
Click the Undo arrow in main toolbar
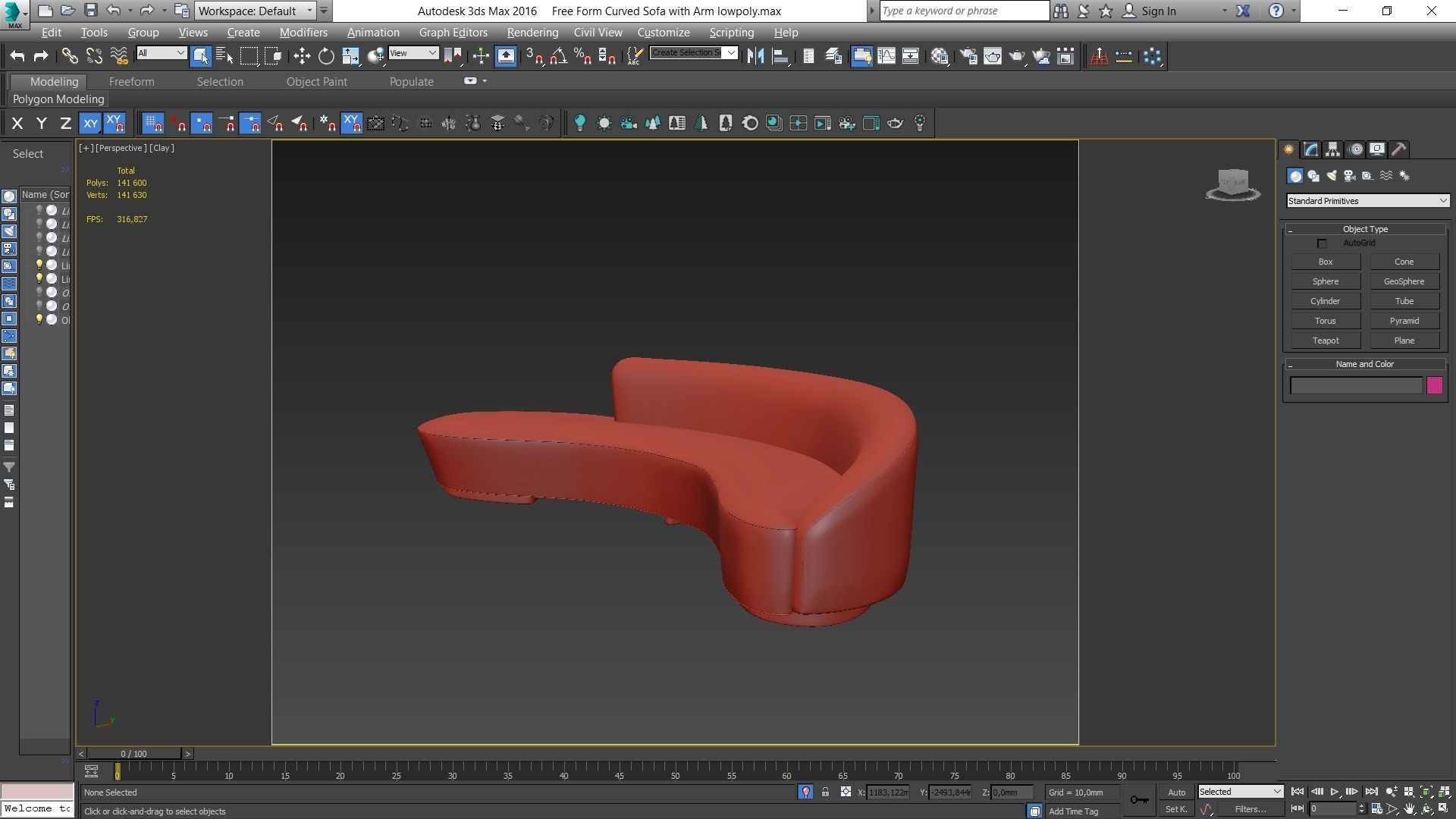tap(17, 56)
